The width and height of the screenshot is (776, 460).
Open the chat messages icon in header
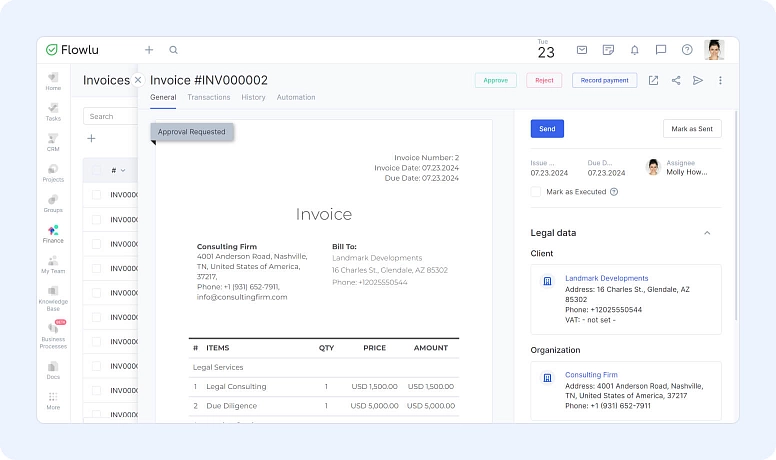point(661,50)
